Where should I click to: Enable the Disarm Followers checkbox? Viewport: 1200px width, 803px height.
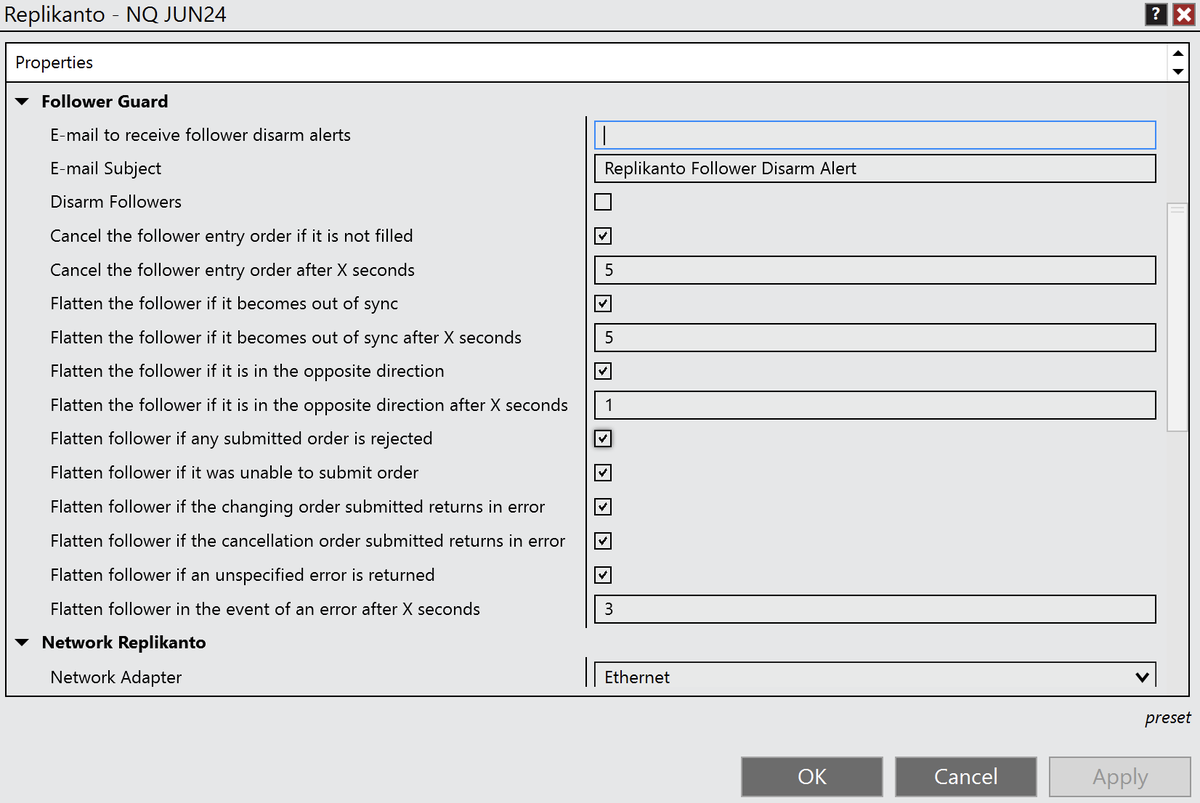(603, 202)
